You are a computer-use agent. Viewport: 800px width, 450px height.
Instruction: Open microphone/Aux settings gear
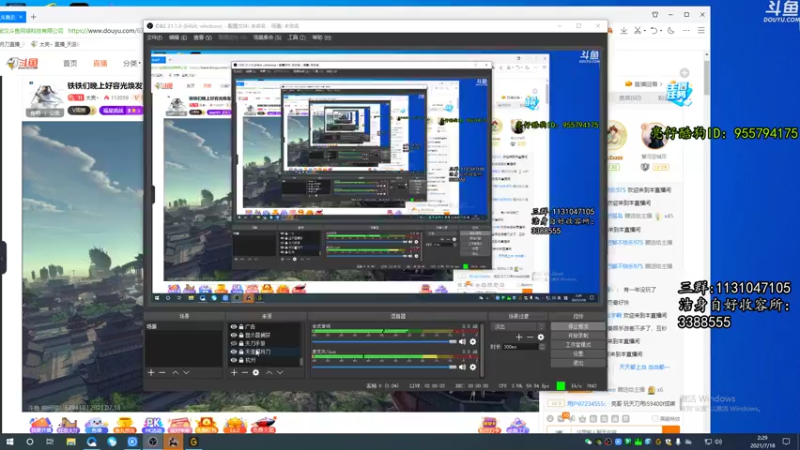click(x=473, y=367)
